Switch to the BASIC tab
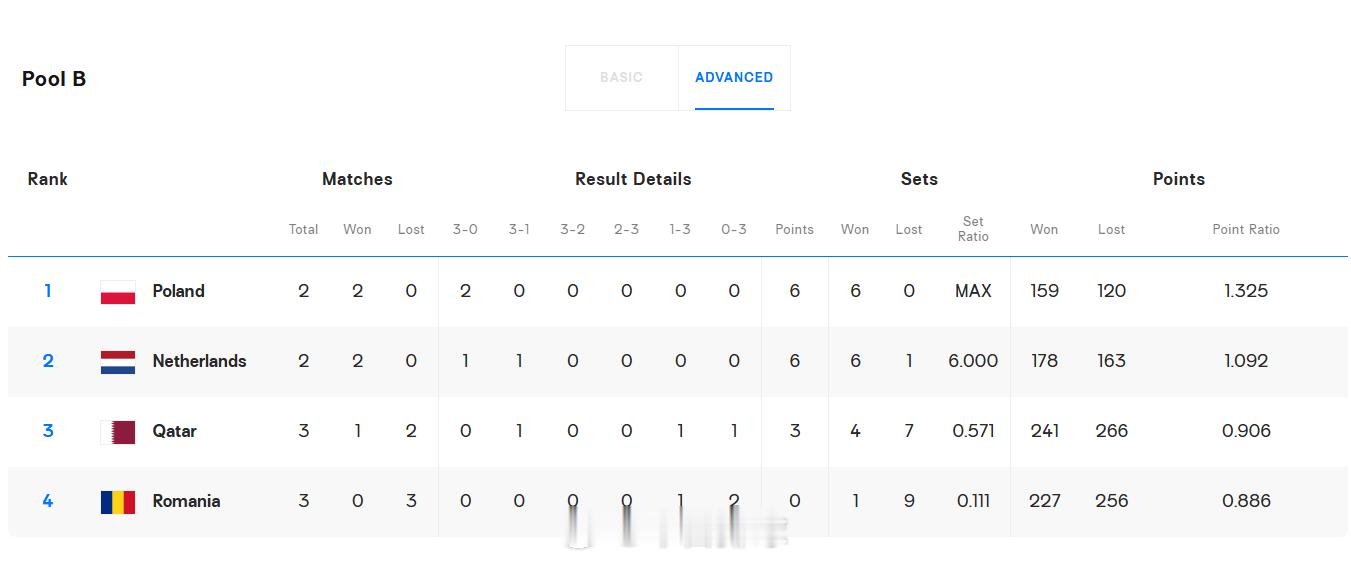 click(621, 77)
